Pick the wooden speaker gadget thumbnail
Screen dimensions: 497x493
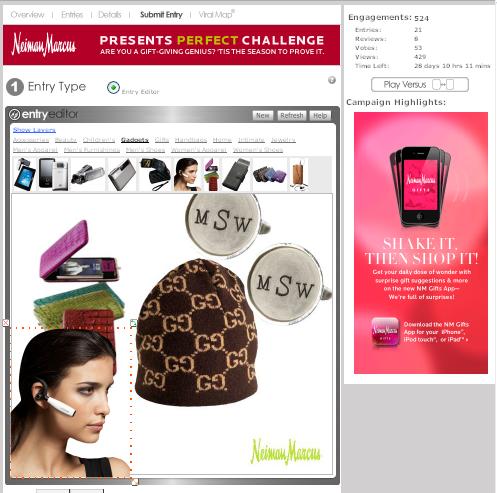click(299, 175)
